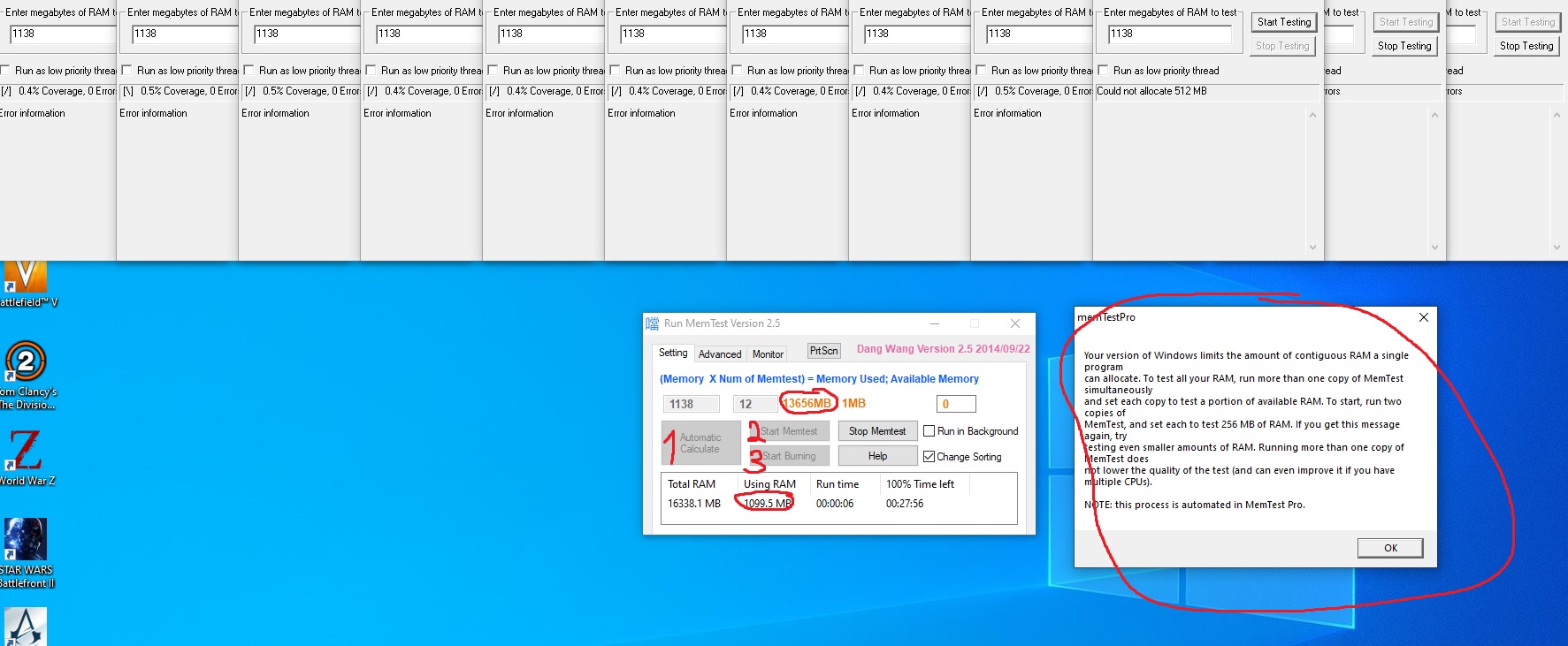Image resolution: width=1568 pixels, height=646 pixels.
Task: Click the Run MemTest title bar app icon
Action: (x=653, y=323)
